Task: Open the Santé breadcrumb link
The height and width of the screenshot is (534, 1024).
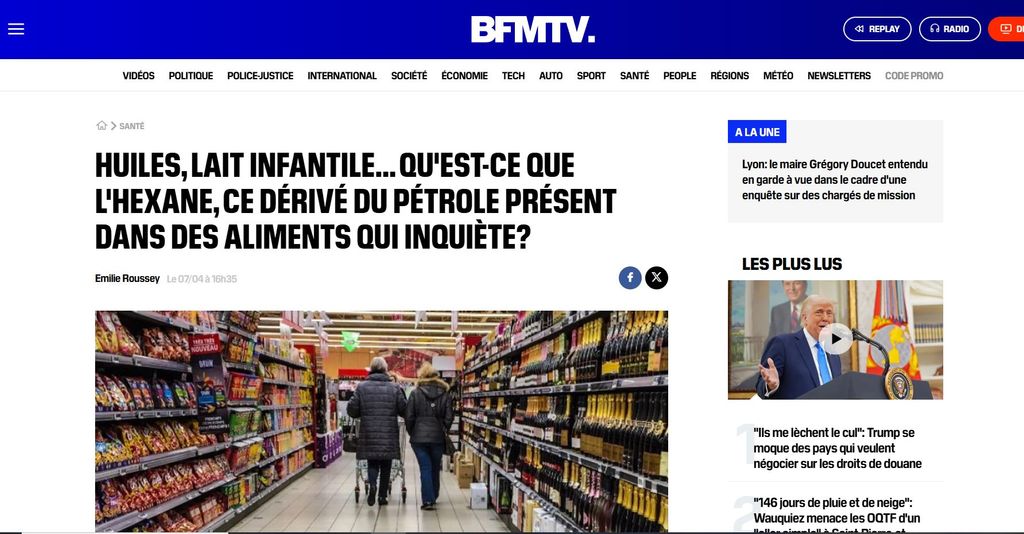Action: coord(131,126)
